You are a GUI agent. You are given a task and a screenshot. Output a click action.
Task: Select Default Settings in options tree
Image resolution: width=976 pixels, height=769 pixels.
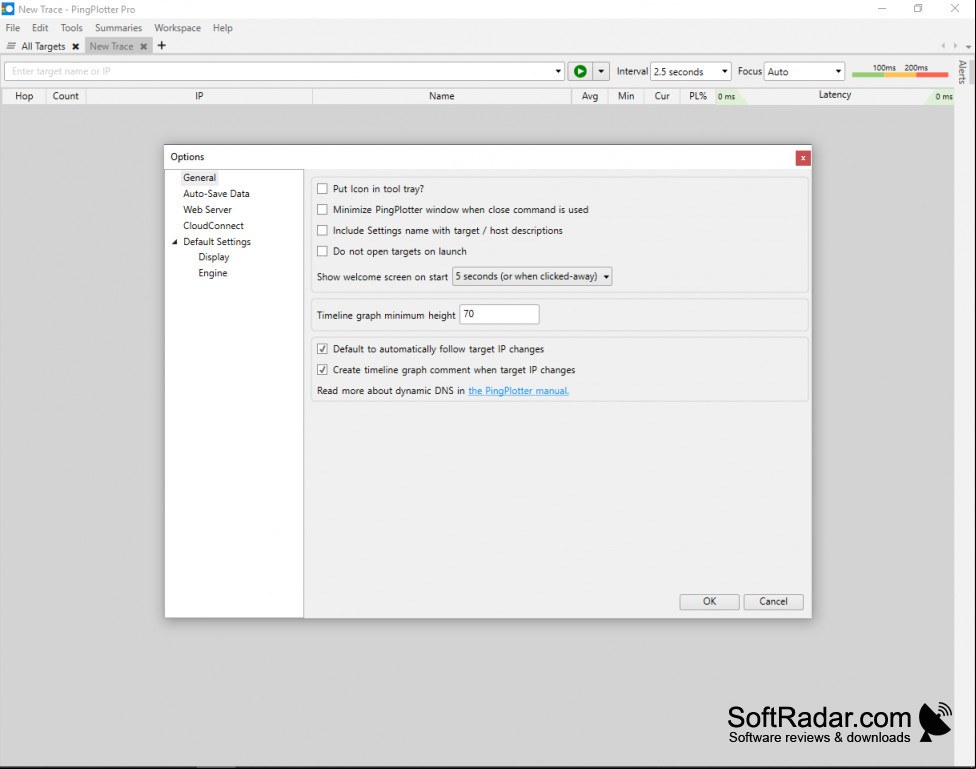pos(217,242)
